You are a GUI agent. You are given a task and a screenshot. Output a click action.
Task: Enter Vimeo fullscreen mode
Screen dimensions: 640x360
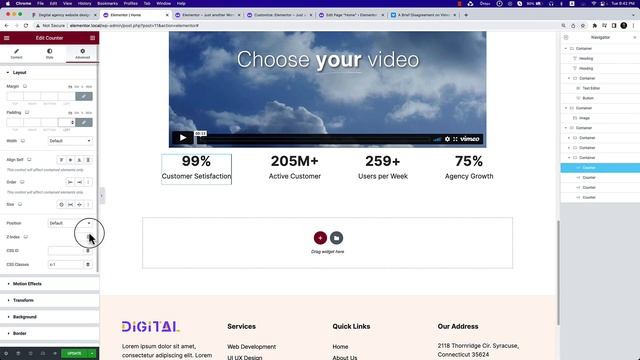click(x=456, y=139)
